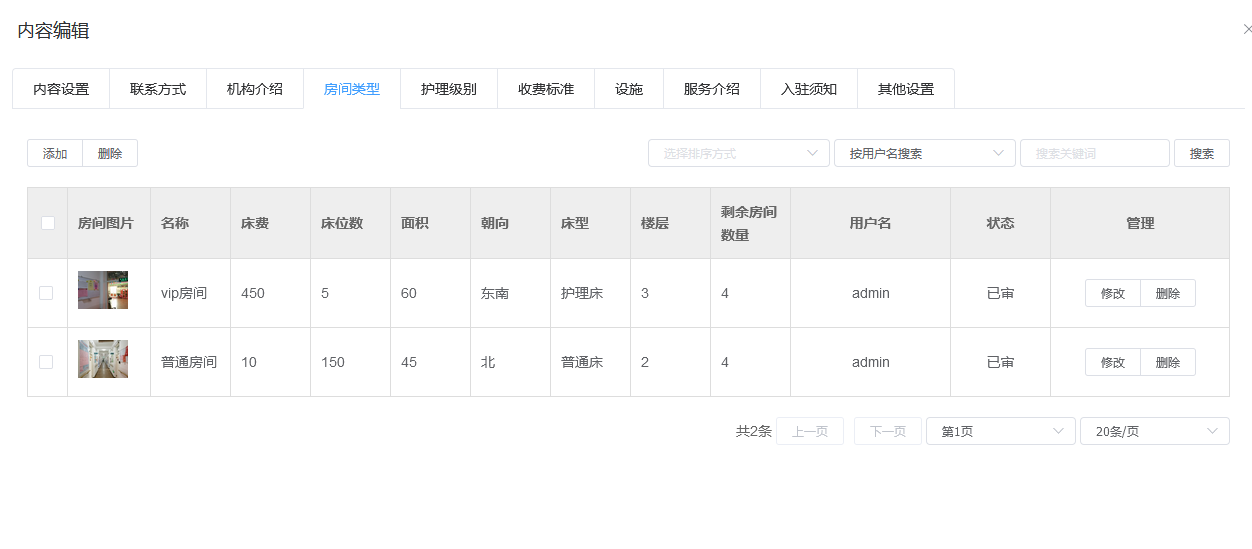Check the vip房间 row checkbox

46,293
